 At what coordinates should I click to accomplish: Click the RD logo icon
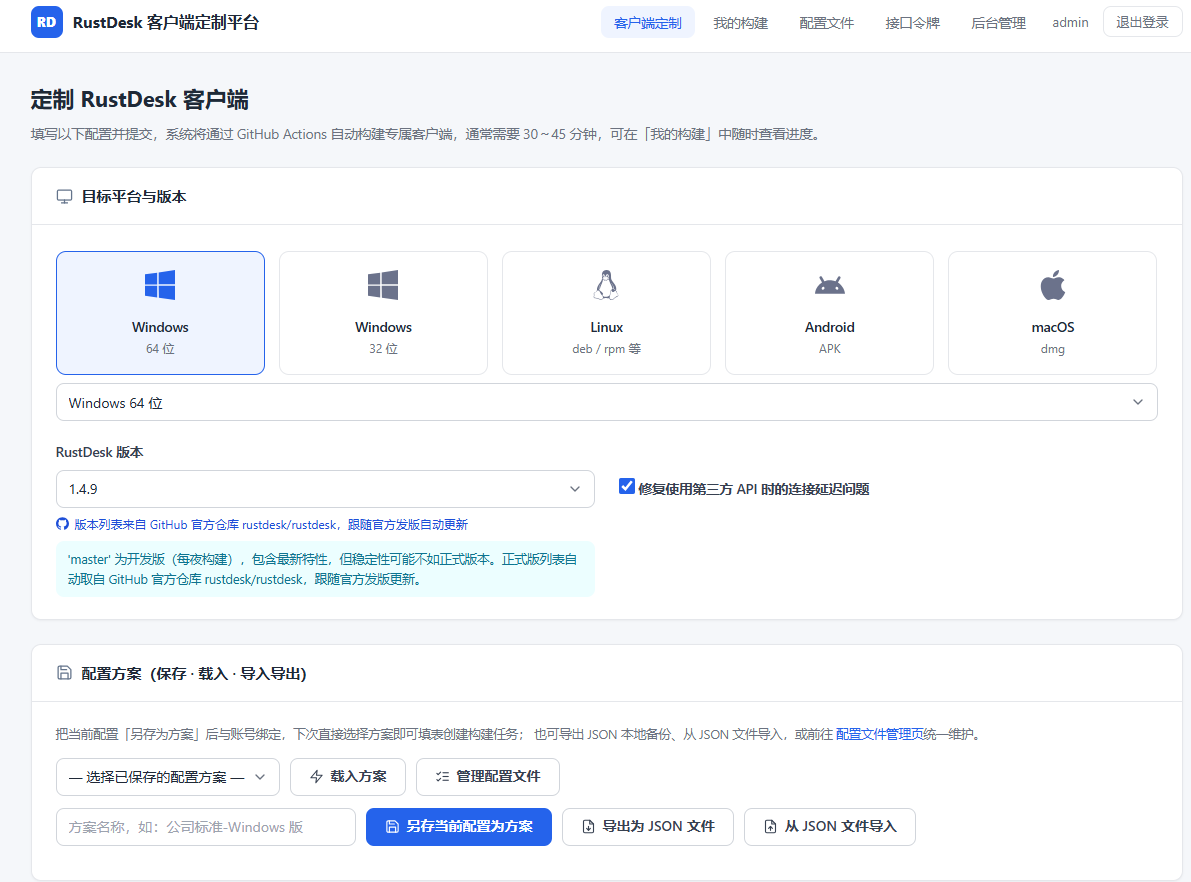[46, 23]
